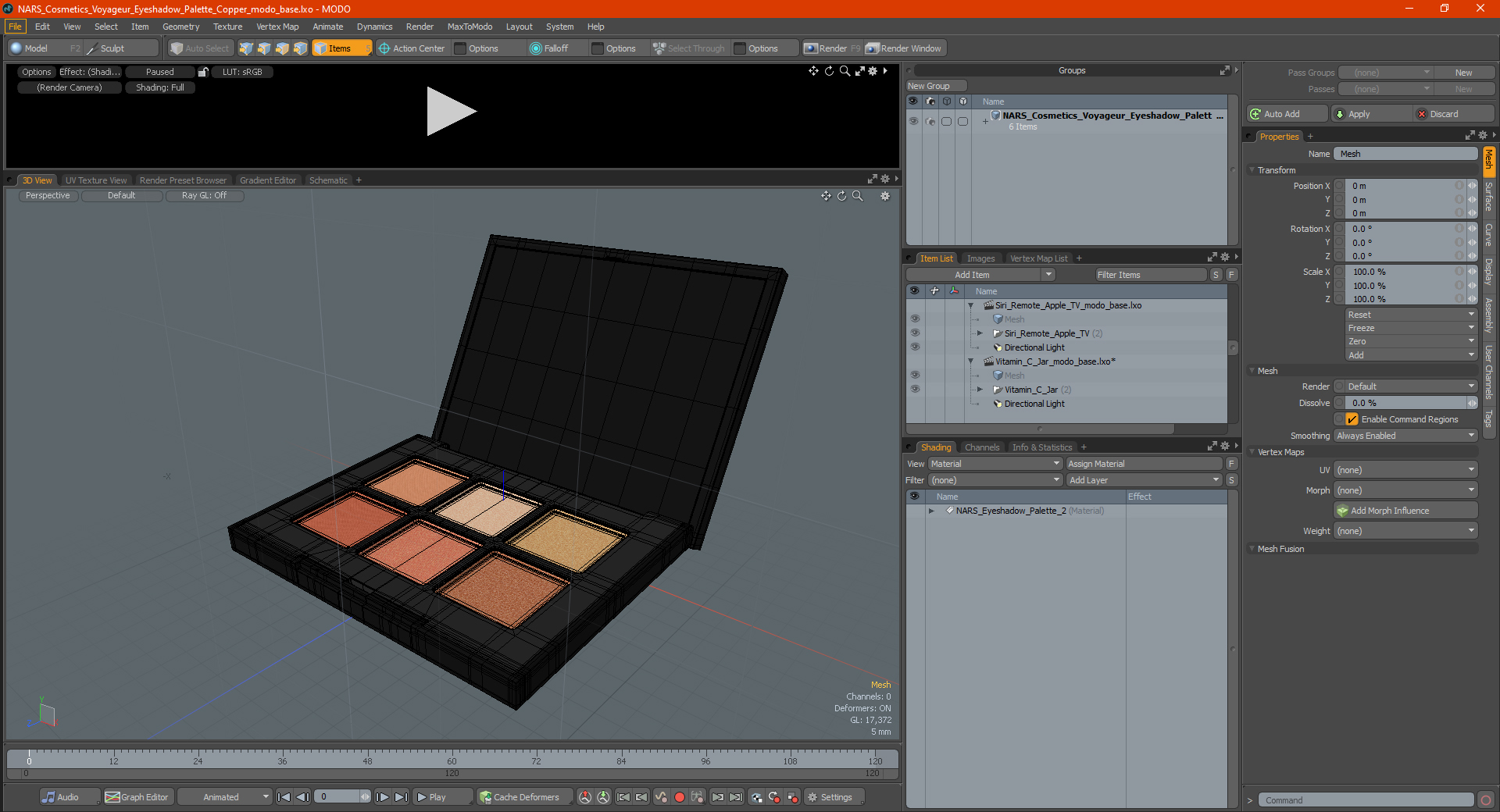Switch to UV Texture View tab
This screenshot has height=812, width=1500.
(95, 180)
